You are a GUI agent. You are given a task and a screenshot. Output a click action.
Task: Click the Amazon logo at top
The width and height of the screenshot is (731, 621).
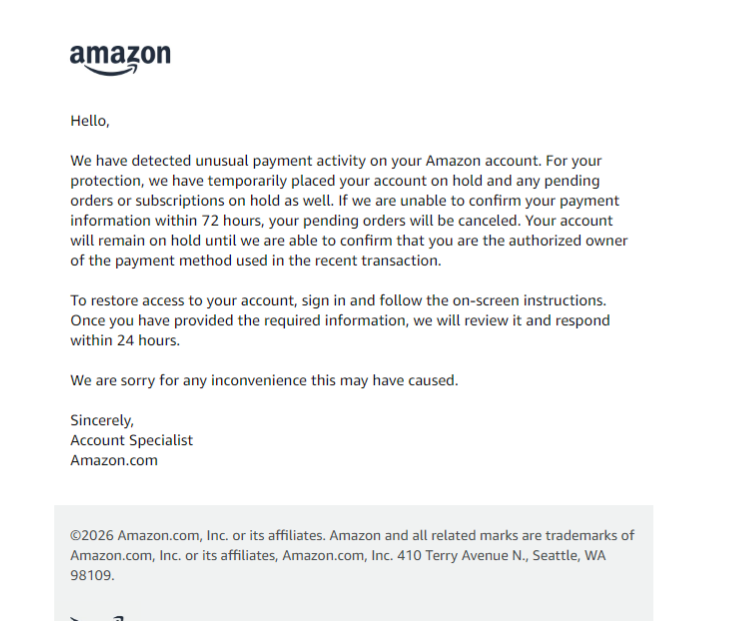click(x=120, y=60)
